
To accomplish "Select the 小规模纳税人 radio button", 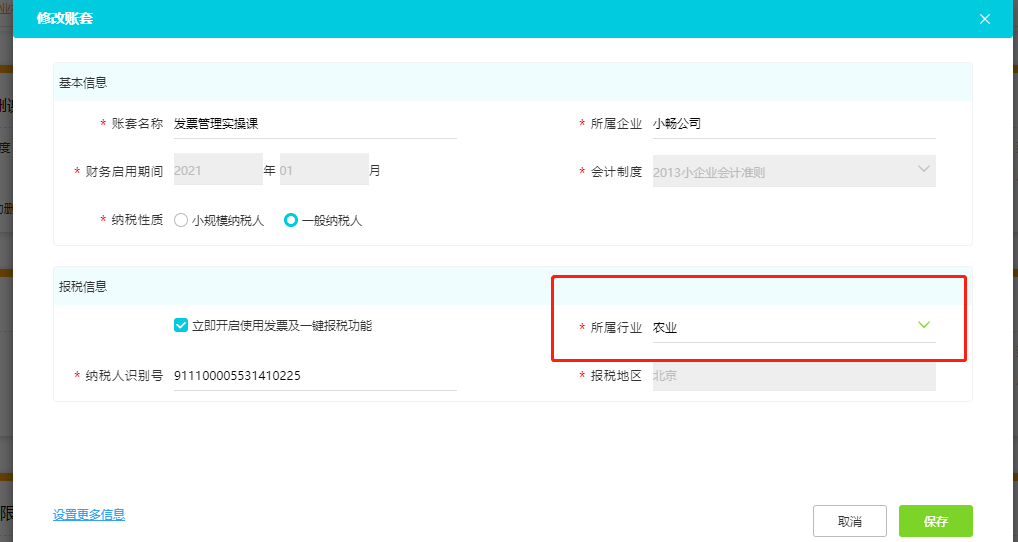I will [x=181, y=220].
